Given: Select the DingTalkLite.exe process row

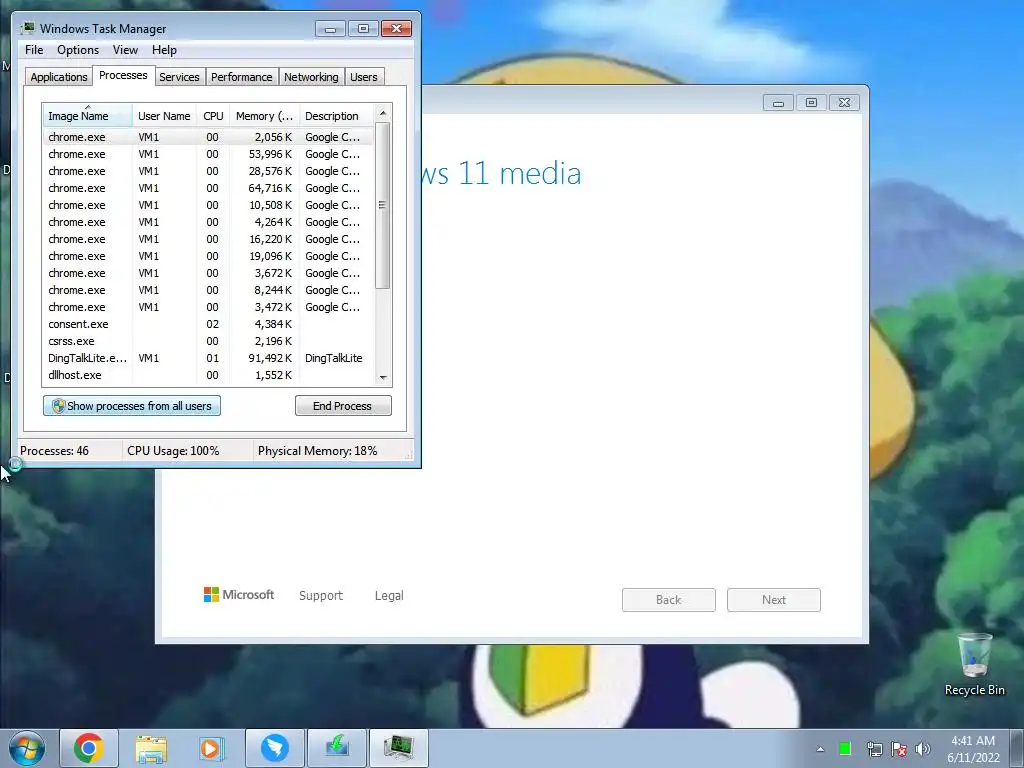Looking at the screenshot, I should [x=208, y=358].
